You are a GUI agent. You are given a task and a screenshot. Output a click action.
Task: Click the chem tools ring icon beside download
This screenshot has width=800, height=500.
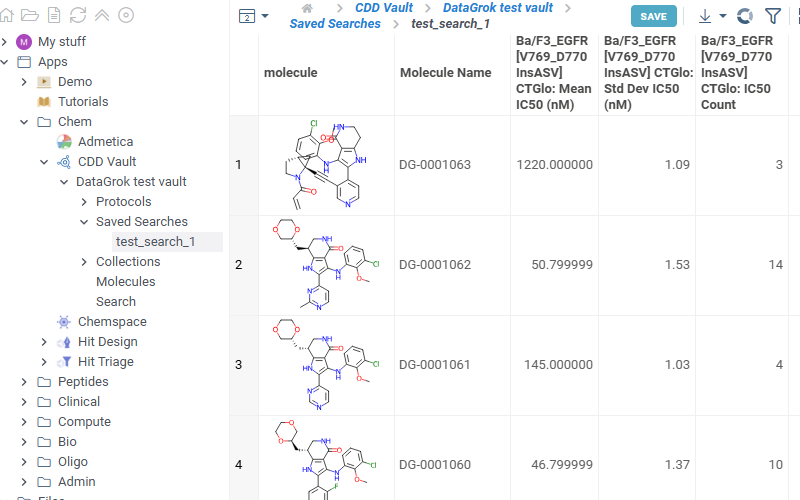coord(744,16)
